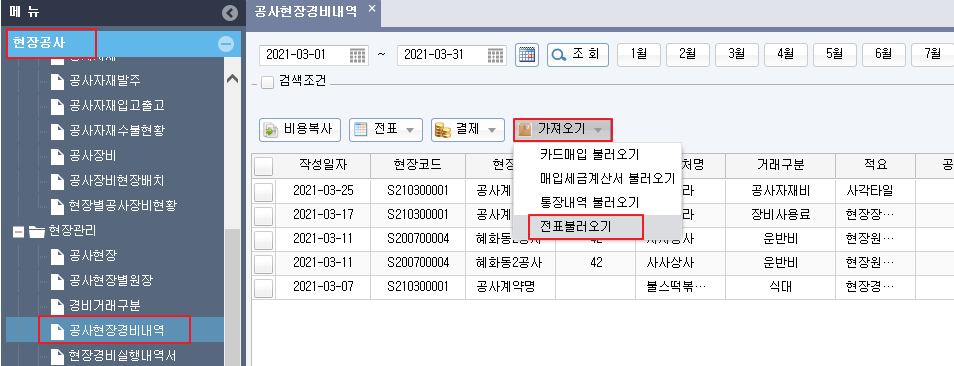Open calendar picker for start date 2021-03-01
The image size is (954, 366).
[358, 55]
